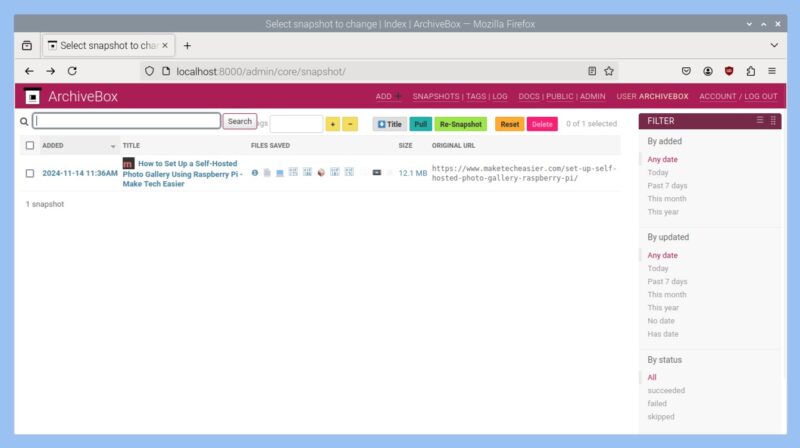Reload the page
The image size is (800, 448).
(x=72, y=71)
